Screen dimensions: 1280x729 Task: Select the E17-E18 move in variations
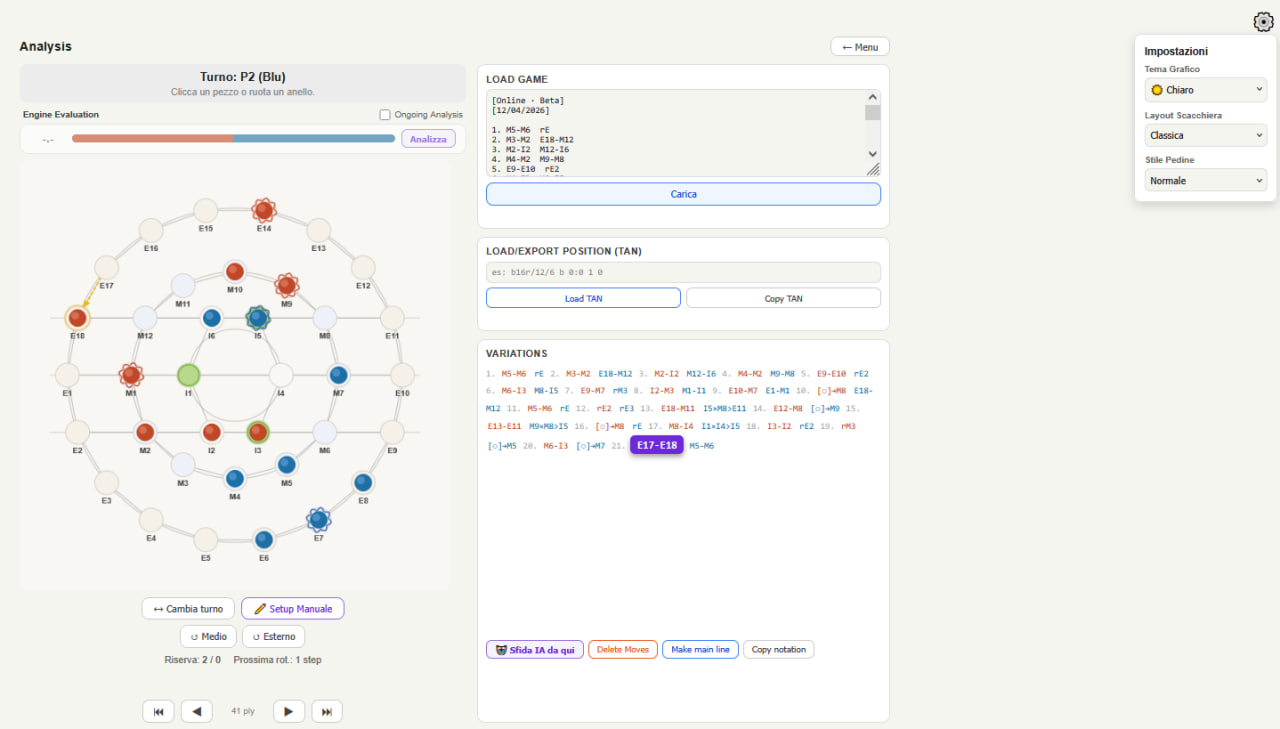click(656, 445)
